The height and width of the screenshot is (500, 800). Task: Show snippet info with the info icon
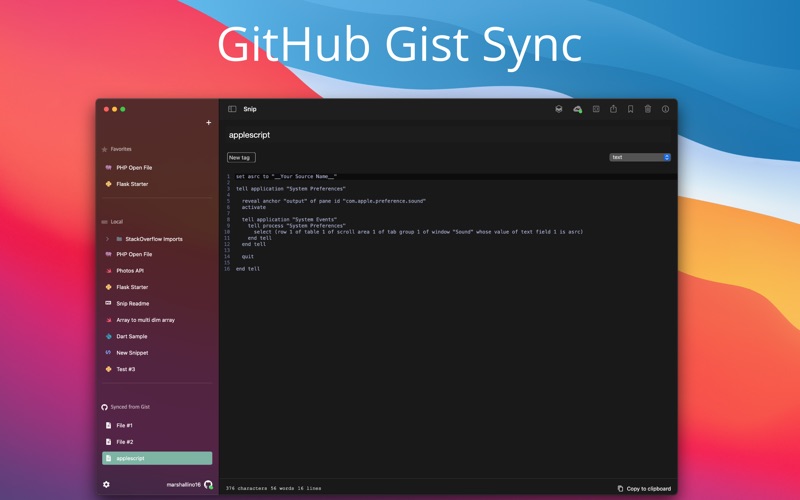click(x=665, y=109)
